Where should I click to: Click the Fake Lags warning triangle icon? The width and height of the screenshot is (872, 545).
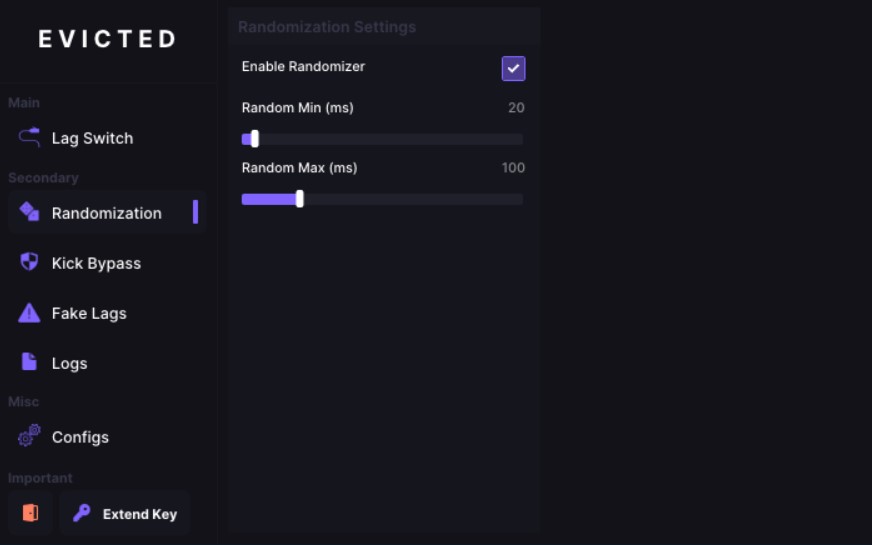(x=29, y=313)
